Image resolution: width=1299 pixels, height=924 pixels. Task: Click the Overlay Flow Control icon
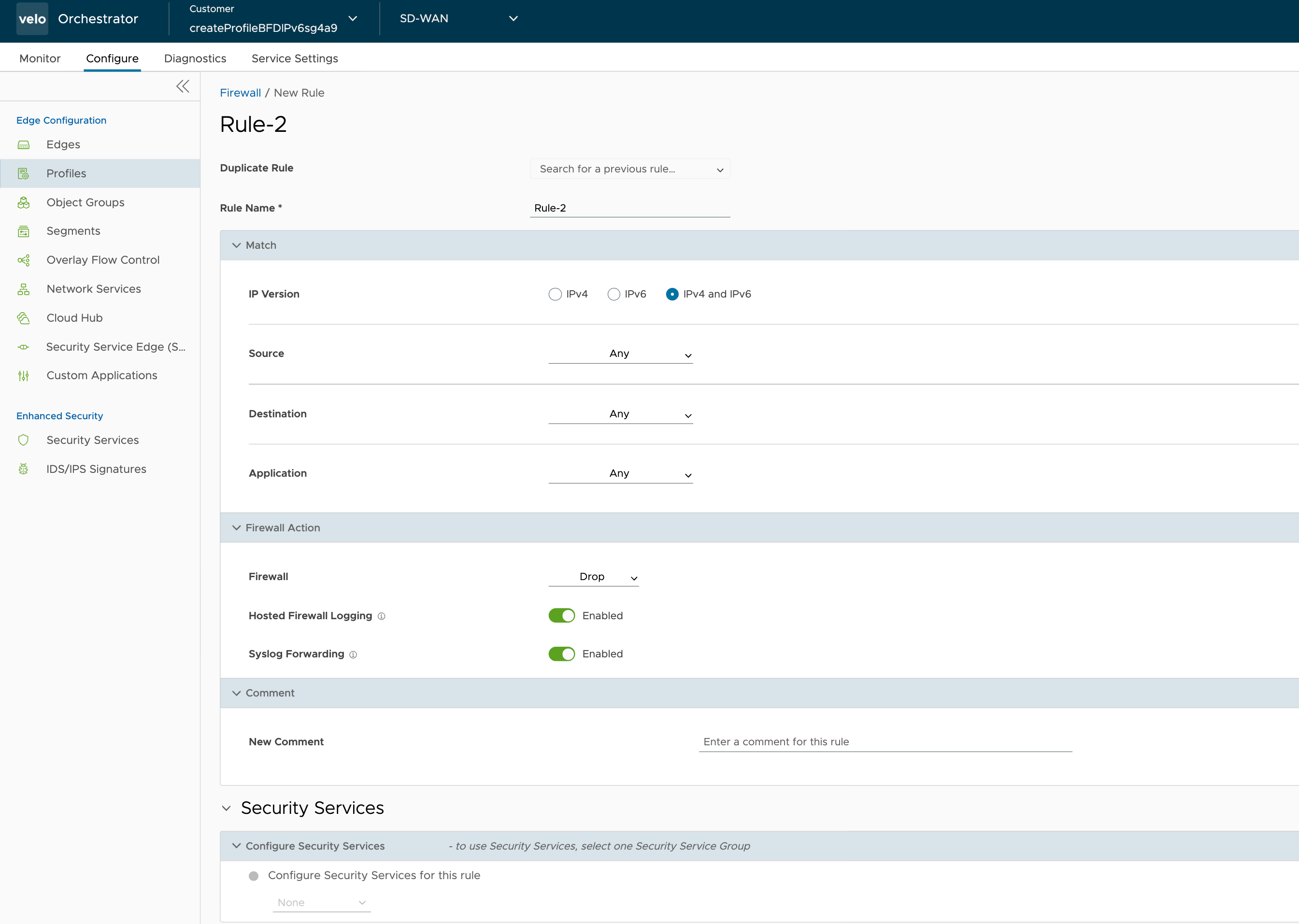click(23, 260)
